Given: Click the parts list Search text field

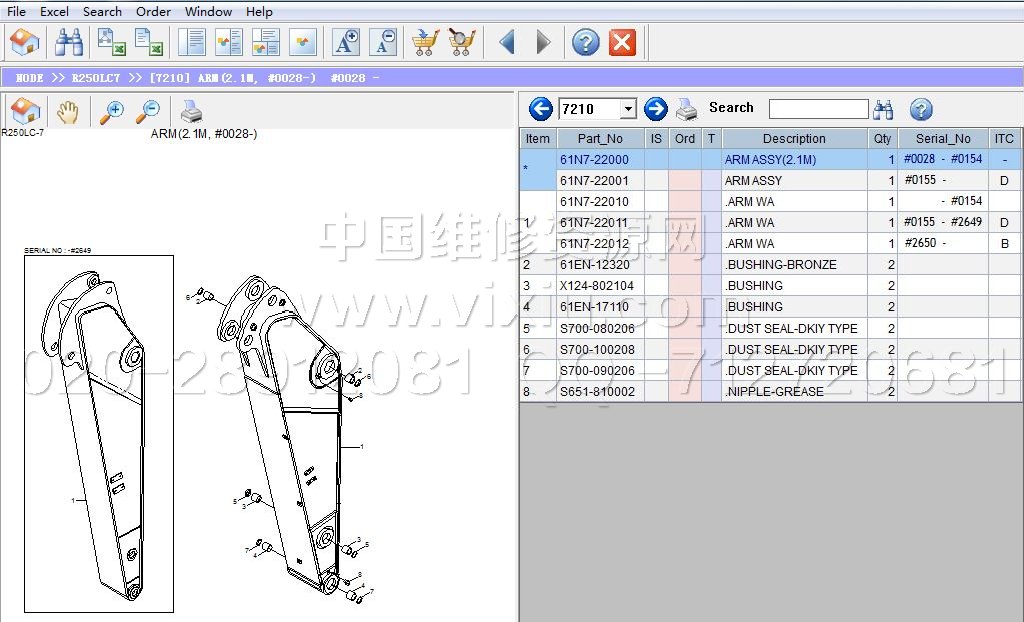Looking at the screenshot, I should (818, 109).
